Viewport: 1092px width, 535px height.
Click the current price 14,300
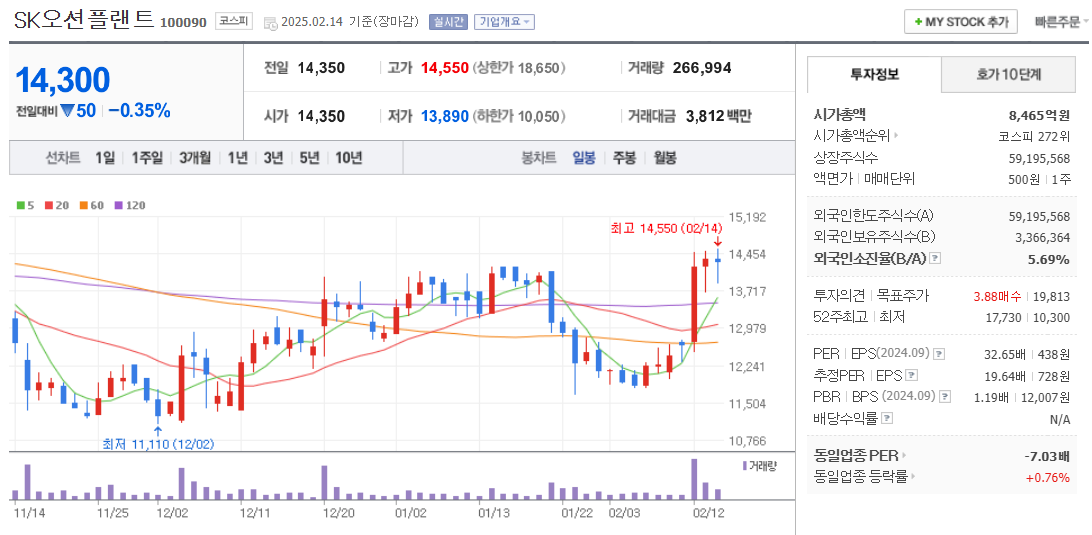pyautogui.click(x=62, y=79)
